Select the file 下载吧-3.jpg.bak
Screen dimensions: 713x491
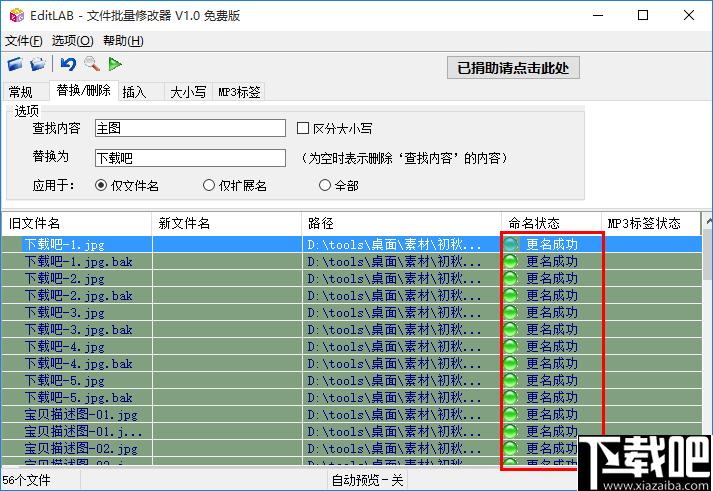pyautogui.click(x=78, y=329)
